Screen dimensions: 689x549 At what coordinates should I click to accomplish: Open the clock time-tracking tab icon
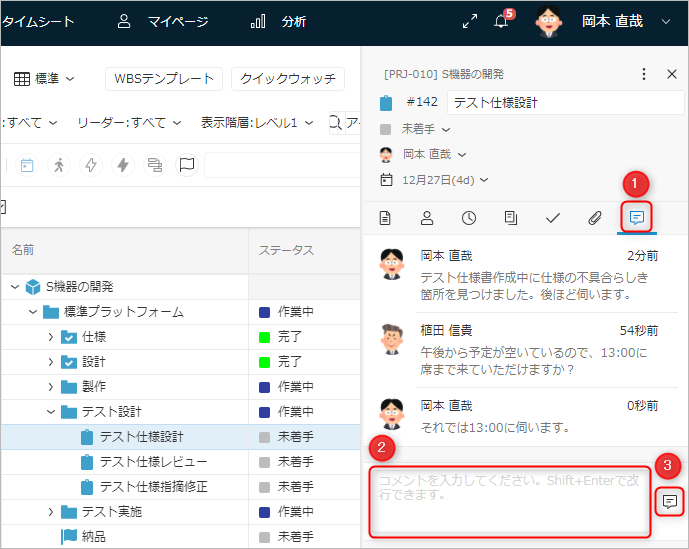(x=468, y=217)
